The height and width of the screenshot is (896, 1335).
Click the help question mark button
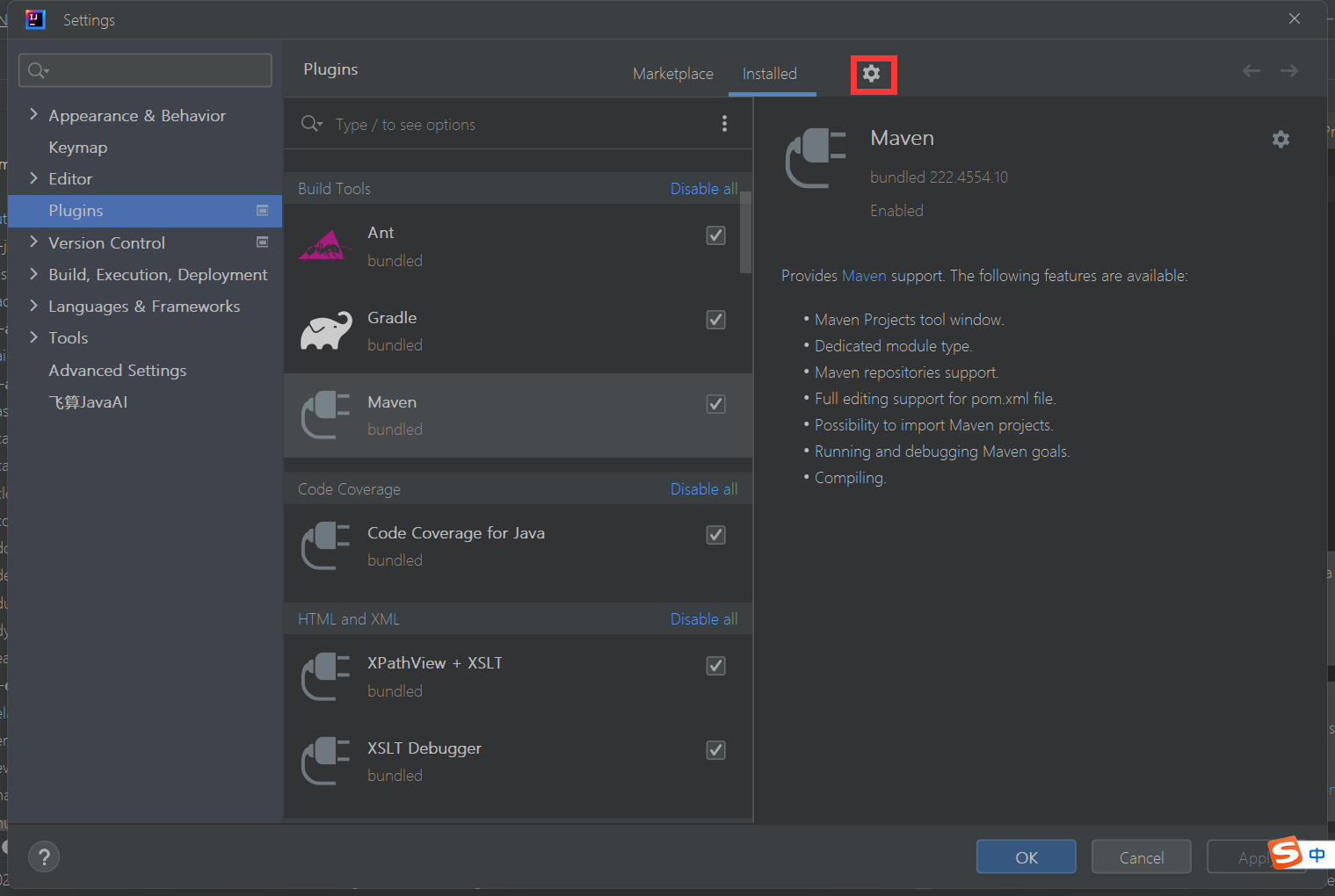click(44, 856)
